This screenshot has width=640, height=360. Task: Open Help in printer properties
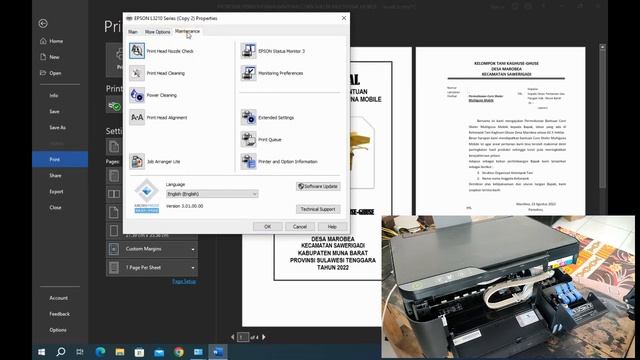pyautogui.click(x=332, y=227)
